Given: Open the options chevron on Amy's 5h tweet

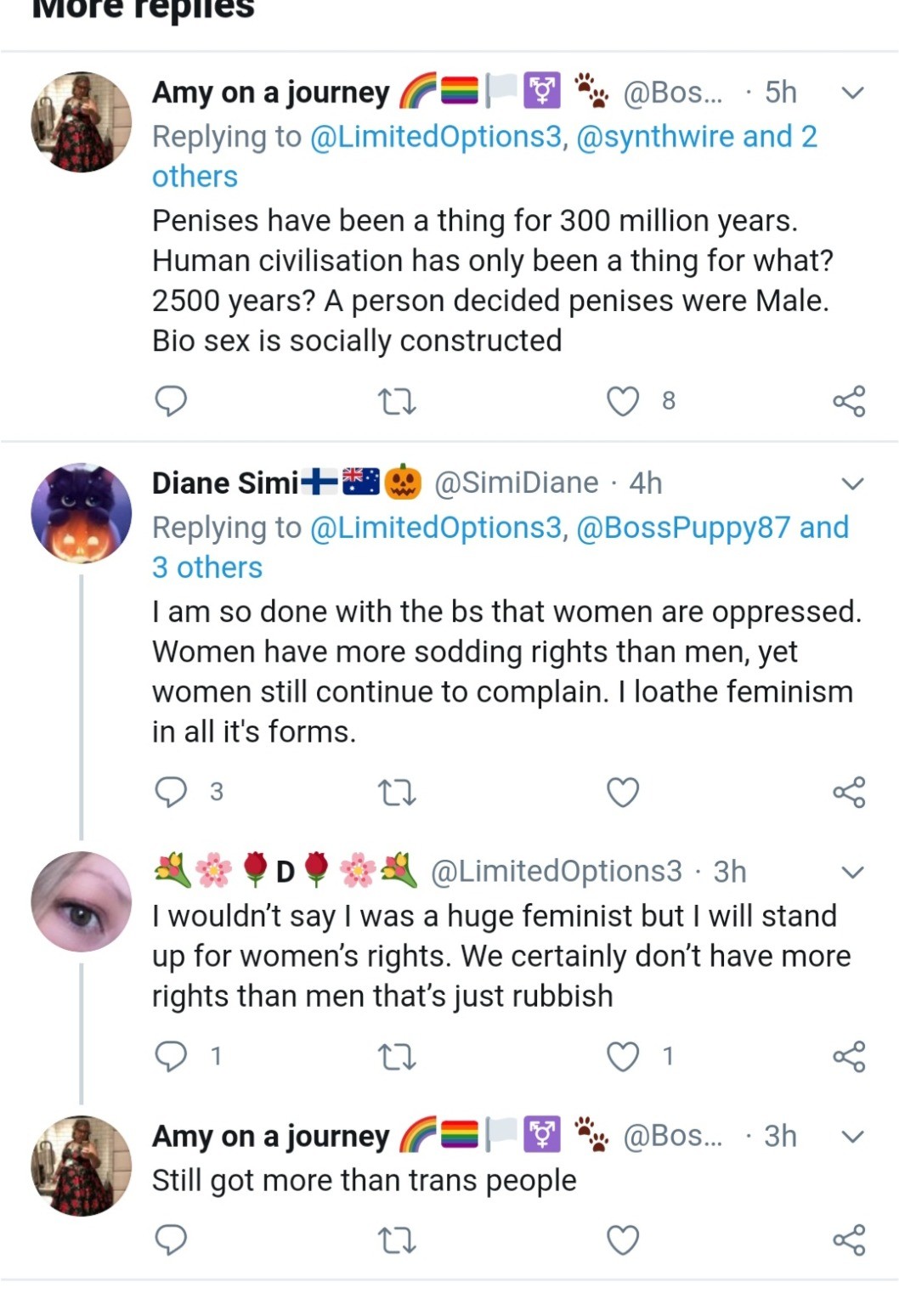Looking at the screenshot, I should pos(852,93).
